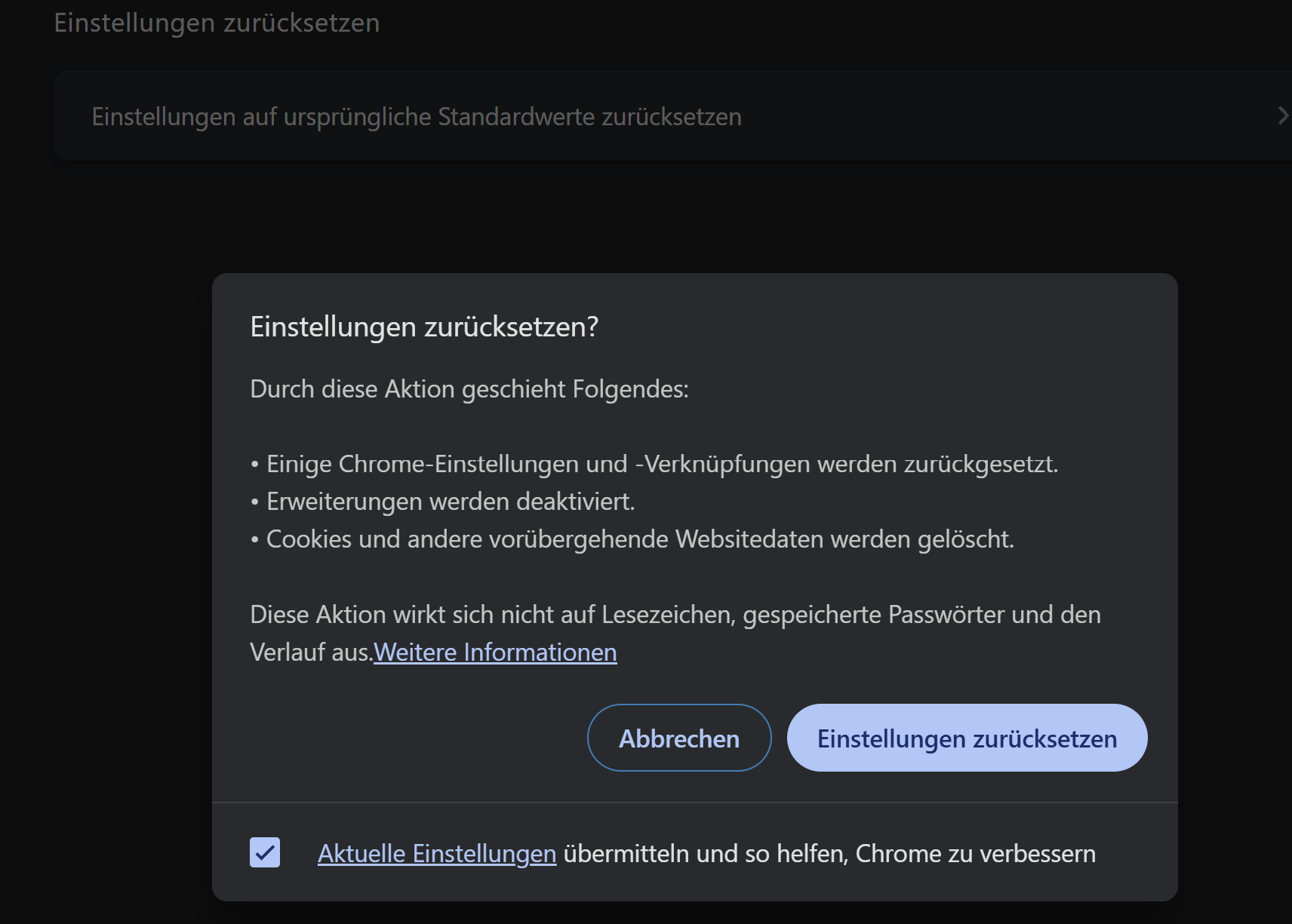Confirm with the blue Einstellungen zurücksetzen button
The height and width of the screenshot is (924, 1292).
click(x=967, y=738)
